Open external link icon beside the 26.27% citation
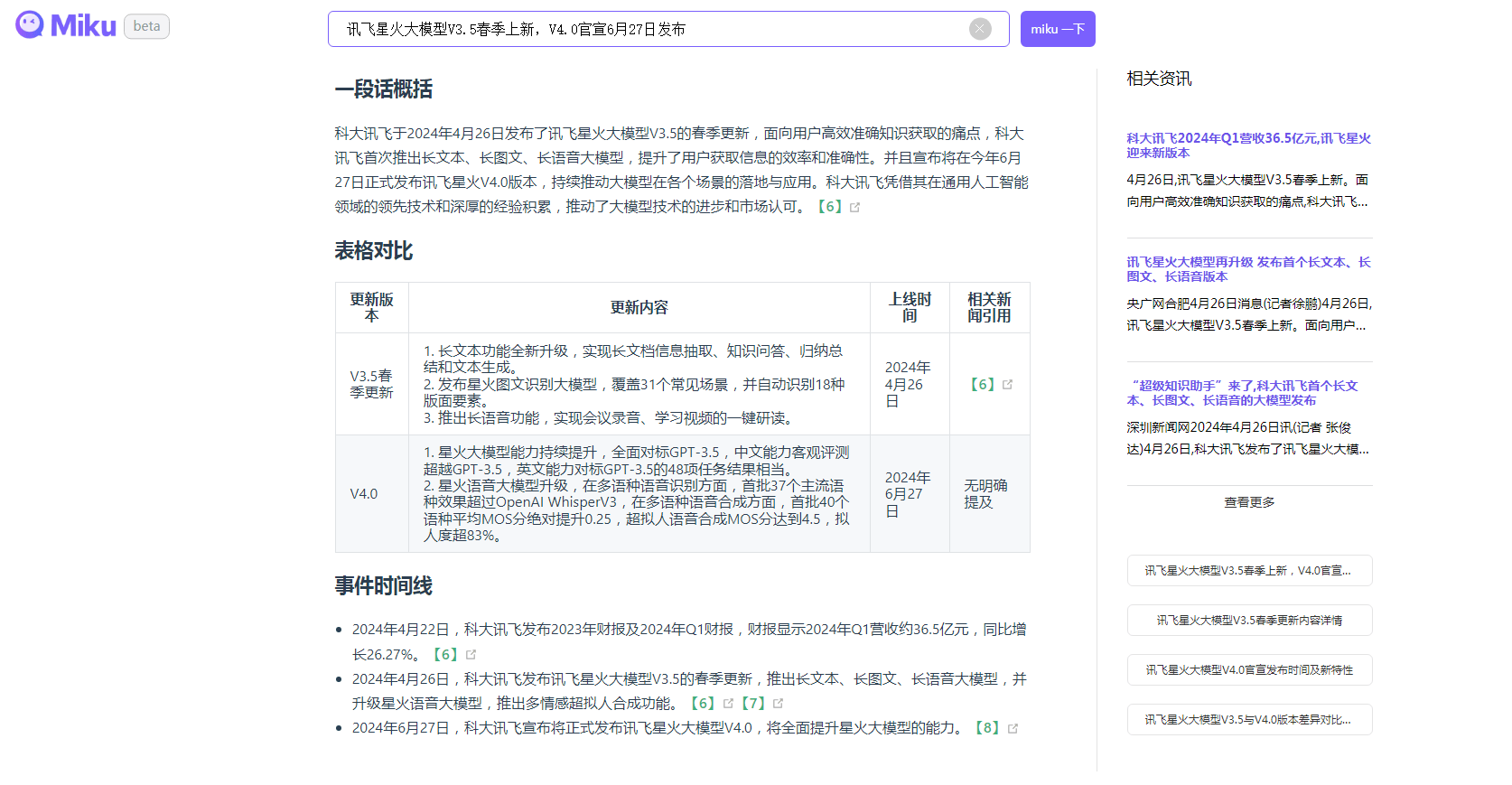Screen dimensions: 1512x785 click(x=471, y=655)
